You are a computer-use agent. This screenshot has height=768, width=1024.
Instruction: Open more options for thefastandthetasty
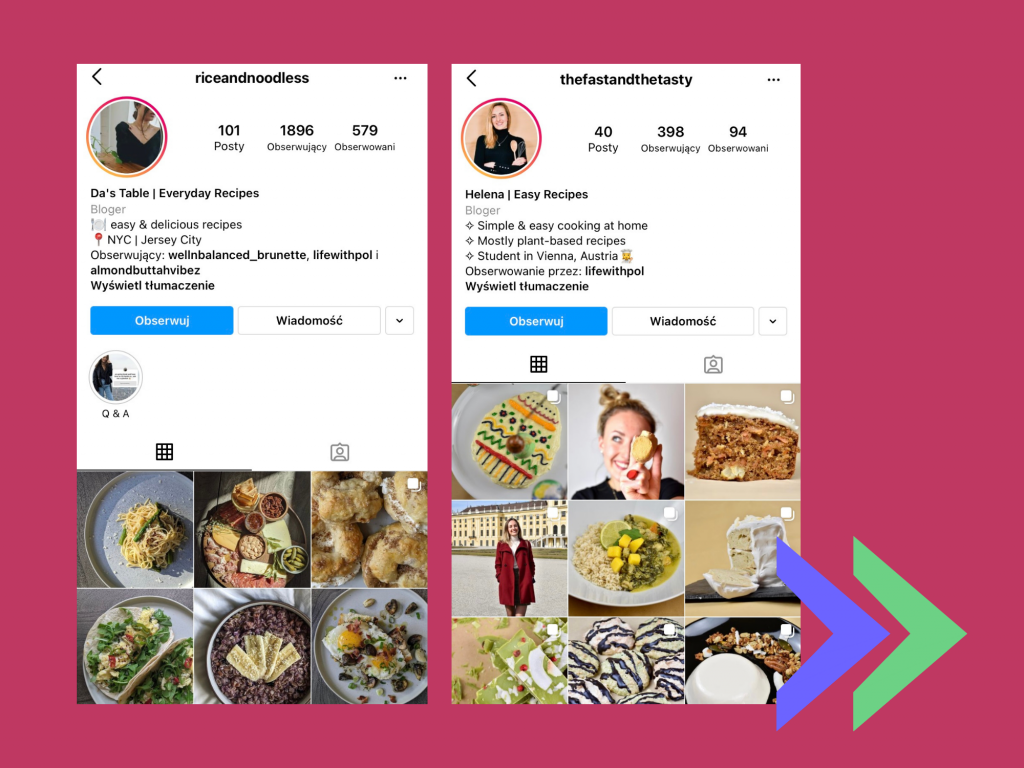coord(774,80)
